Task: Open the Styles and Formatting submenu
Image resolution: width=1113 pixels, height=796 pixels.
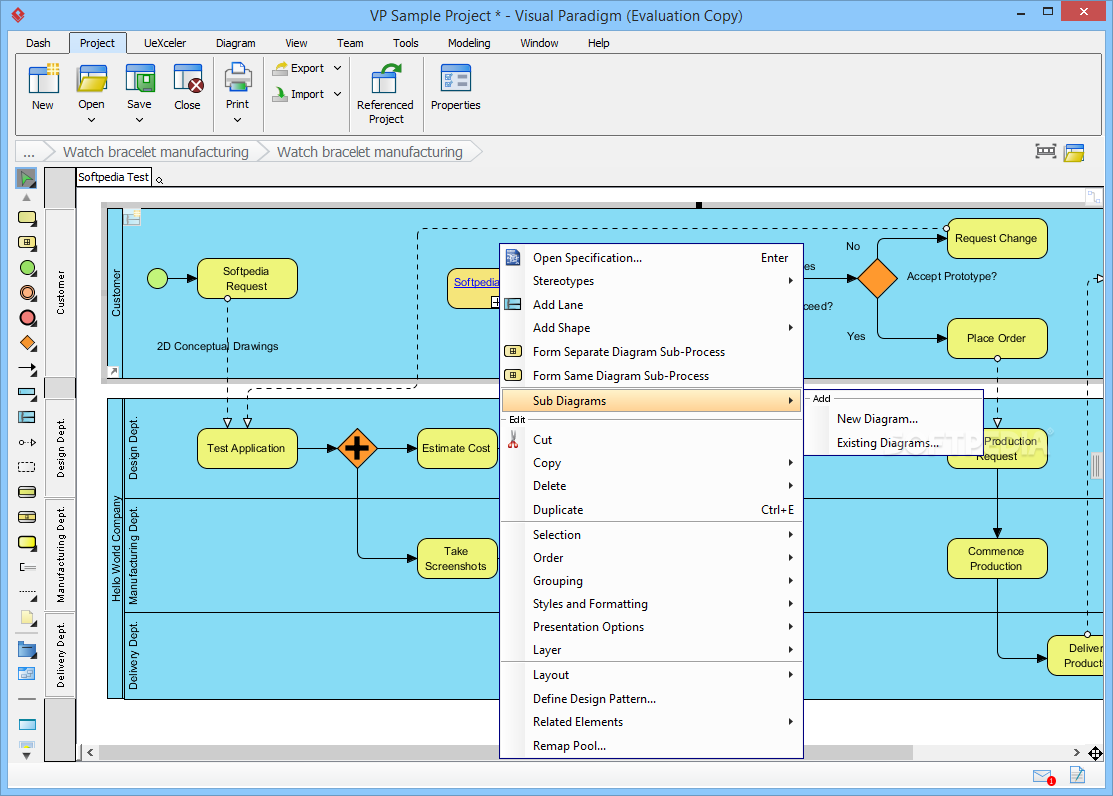Action: click(652, 604)
